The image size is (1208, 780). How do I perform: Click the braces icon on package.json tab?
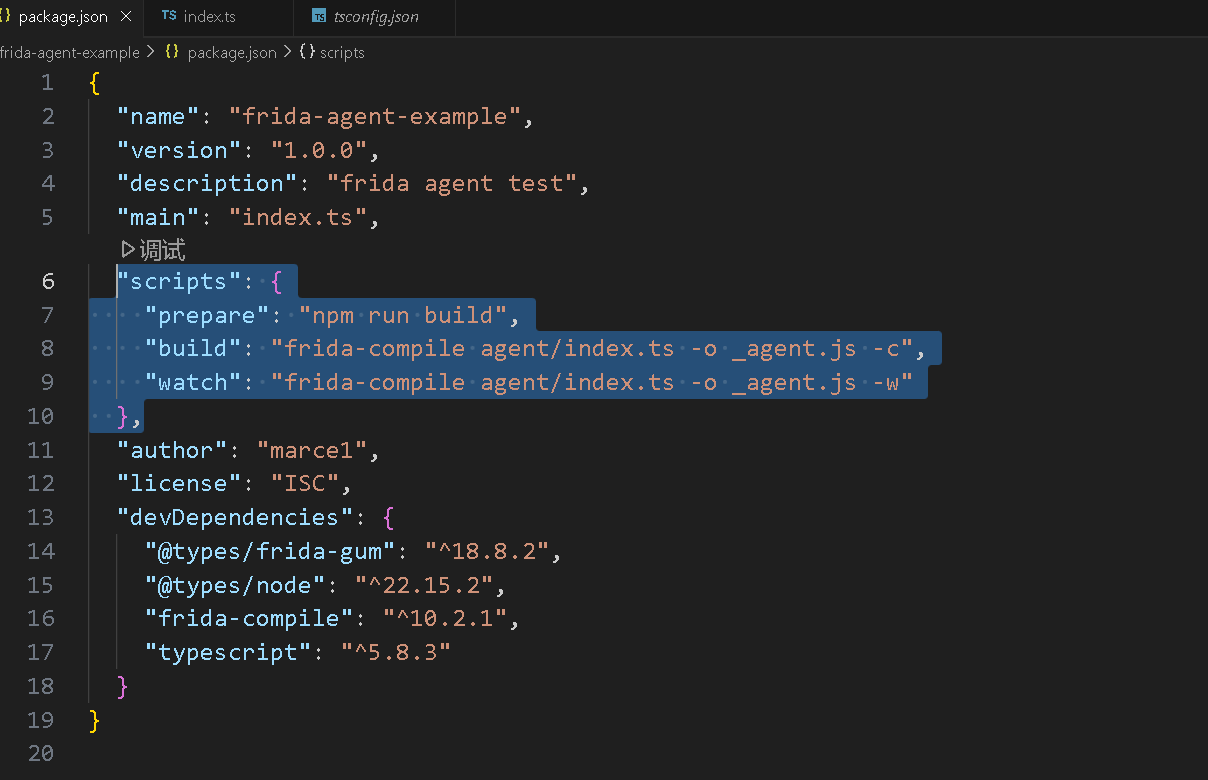[x=5, y=17]
